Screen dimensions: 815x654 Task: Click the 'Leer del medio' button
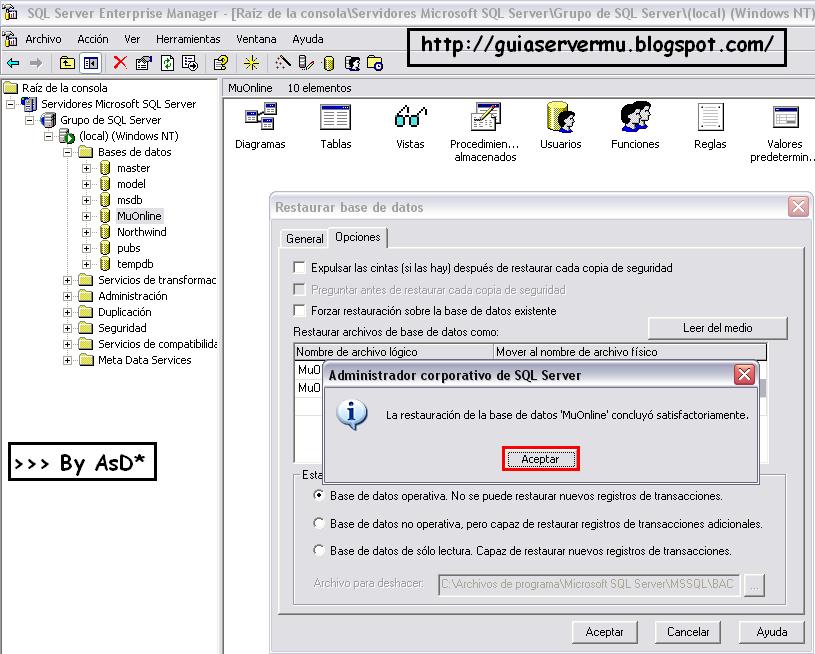718,328
